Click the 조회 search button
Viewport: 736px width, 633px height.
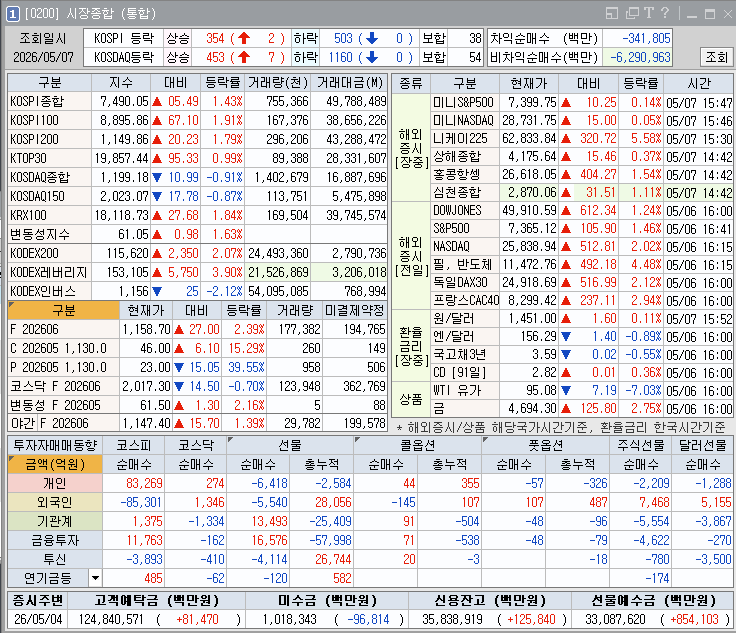(716, 57)
